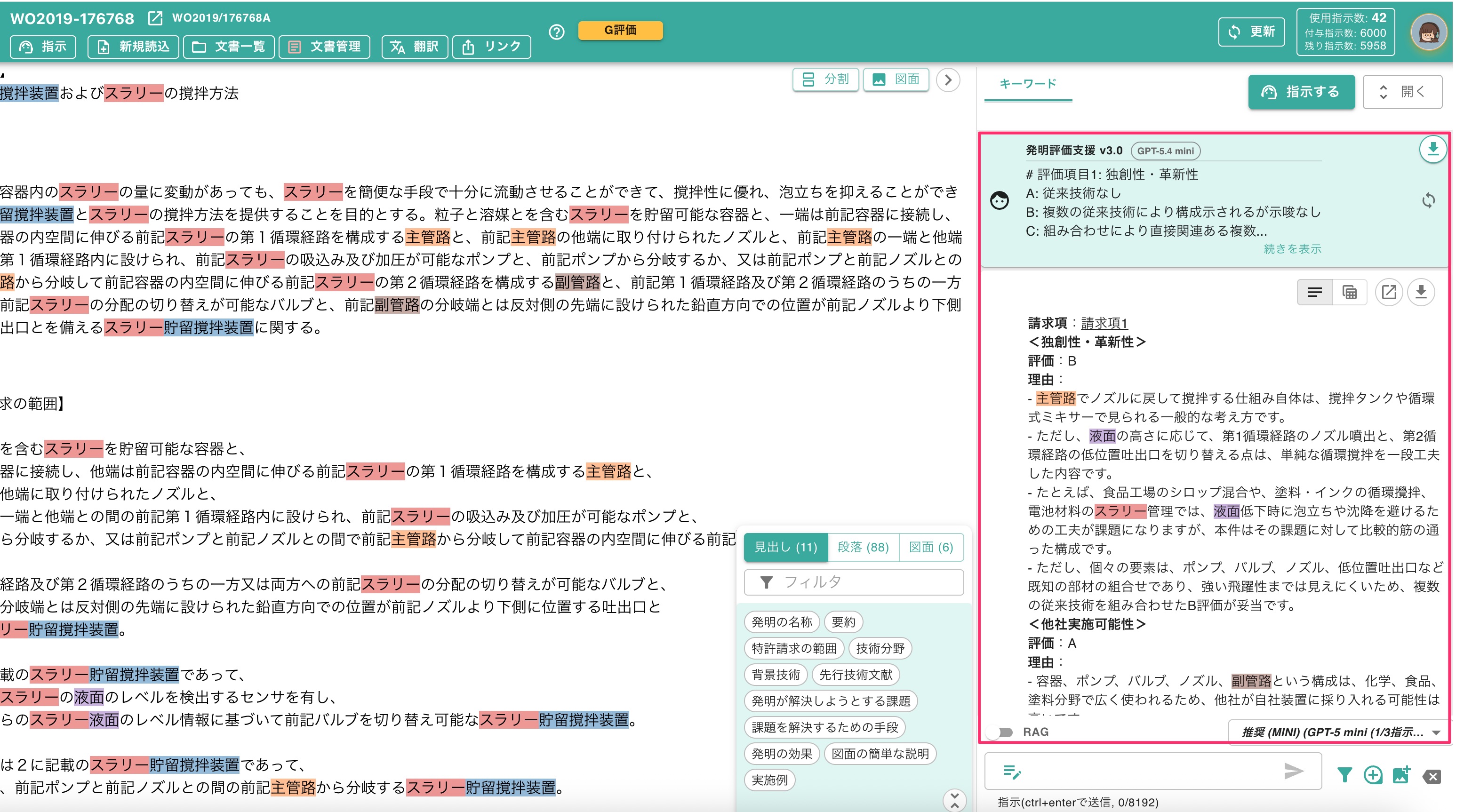Viewport: 1472px width, 812px height.
Task: Click the backspace clear icon
Action: (1432, 777)
